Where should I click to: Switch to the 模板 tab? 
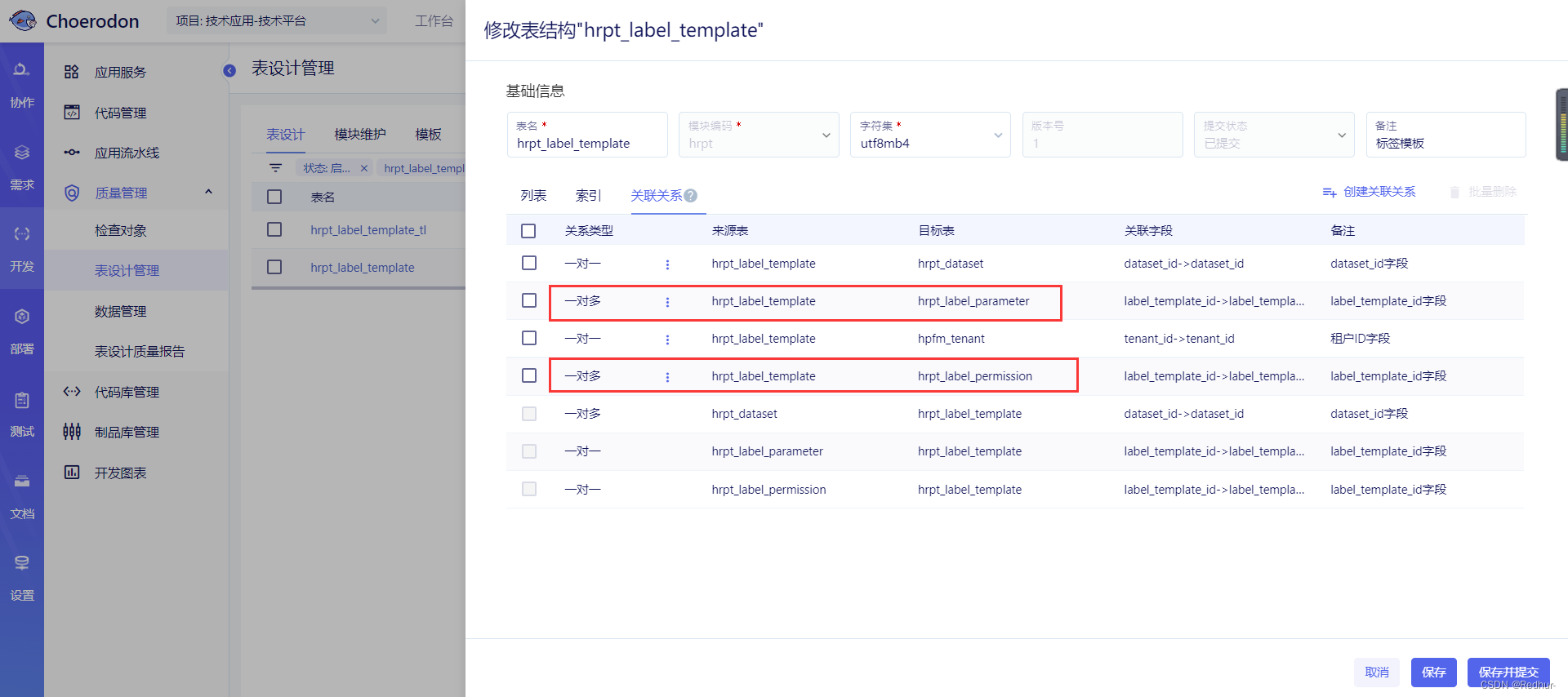pos(428,135)
